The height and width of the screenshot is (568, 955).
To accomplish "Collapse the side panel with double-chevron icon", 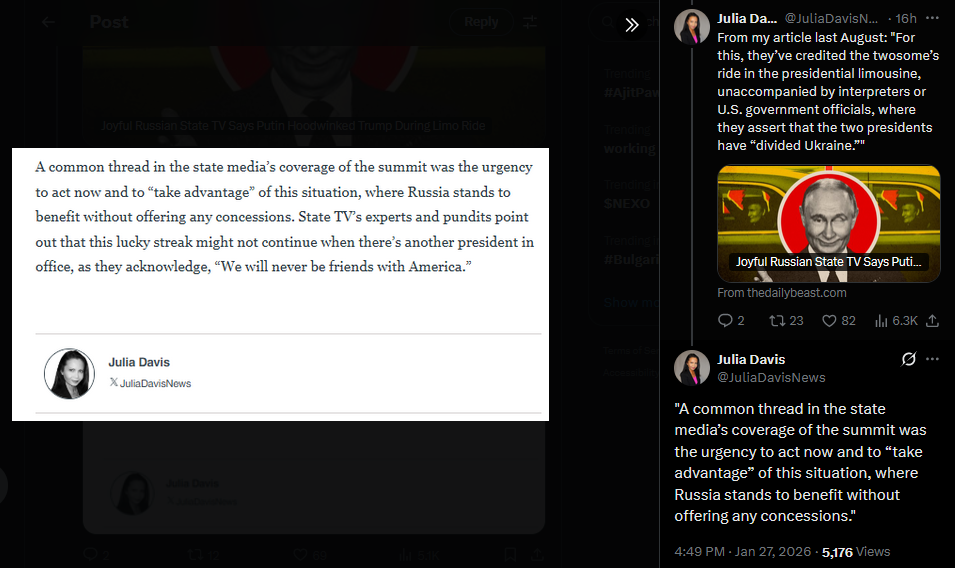I will [632, 24].
